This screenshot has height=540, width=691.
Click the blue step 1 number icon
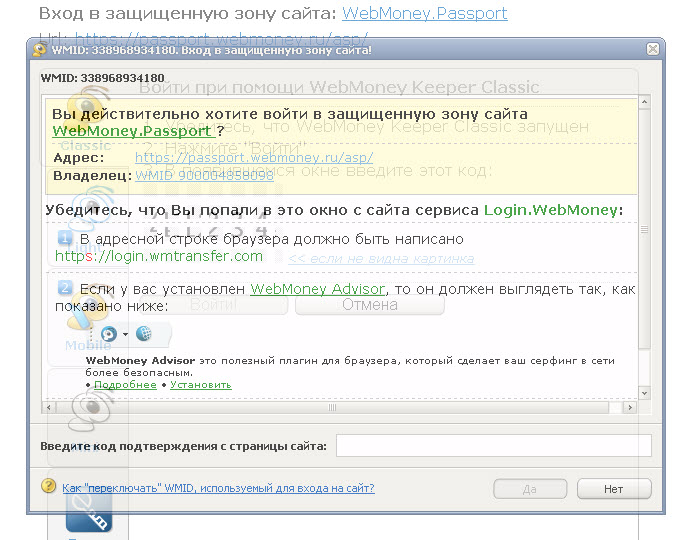pyautogui.click(x=65, y=238)
